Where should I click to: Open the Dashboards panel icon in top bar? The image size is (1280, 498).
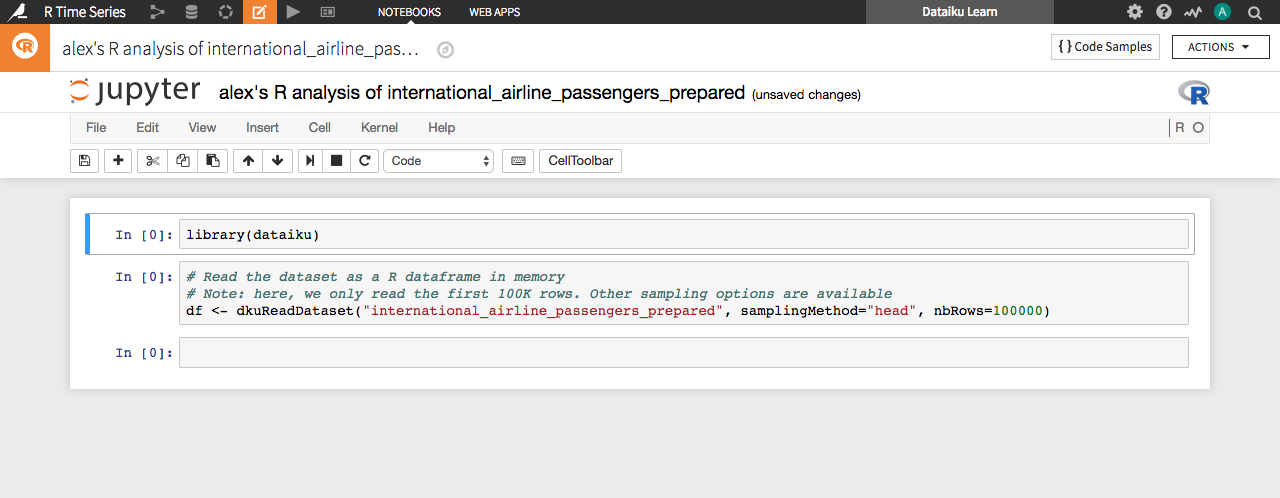pyautogui.click(x=327, y=12)
